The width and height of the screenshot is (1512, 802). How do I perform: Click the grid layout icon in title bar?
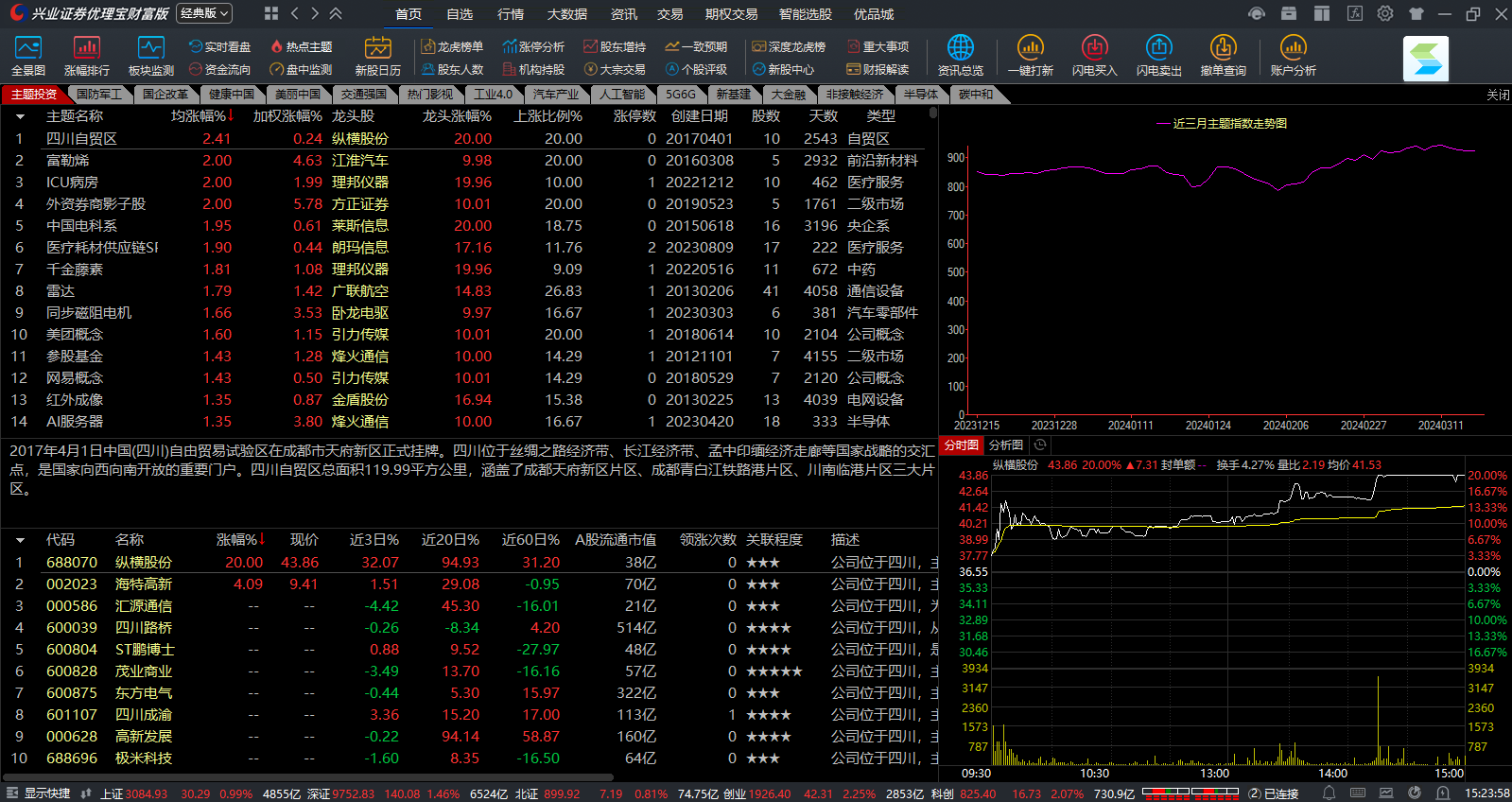pyautogui.click(x=271, y=13)
